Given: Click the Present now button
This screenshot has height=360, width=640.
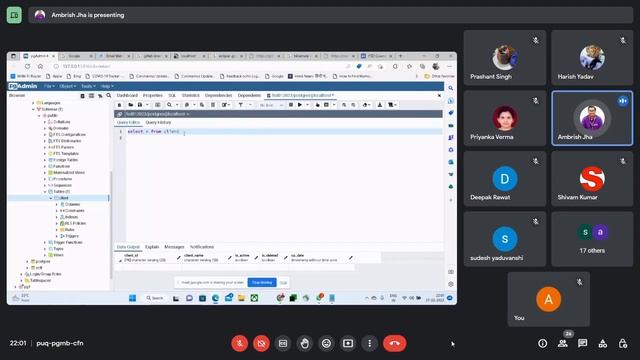Looking at the screenshot, I should (348, 343).
